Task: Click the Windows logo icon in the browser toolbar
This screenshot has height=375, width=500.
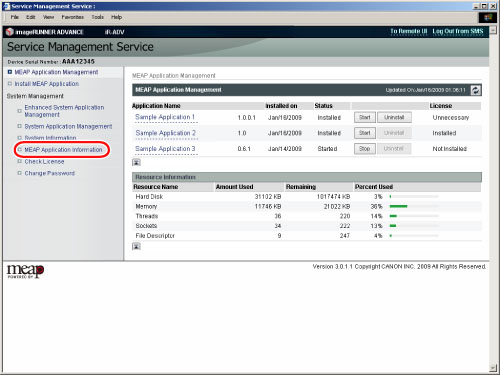Action: pos(488,18)
